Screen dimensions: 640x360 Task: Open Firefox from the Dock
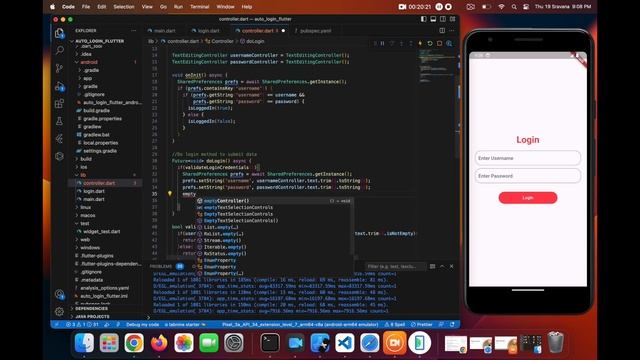pos(159,342)
